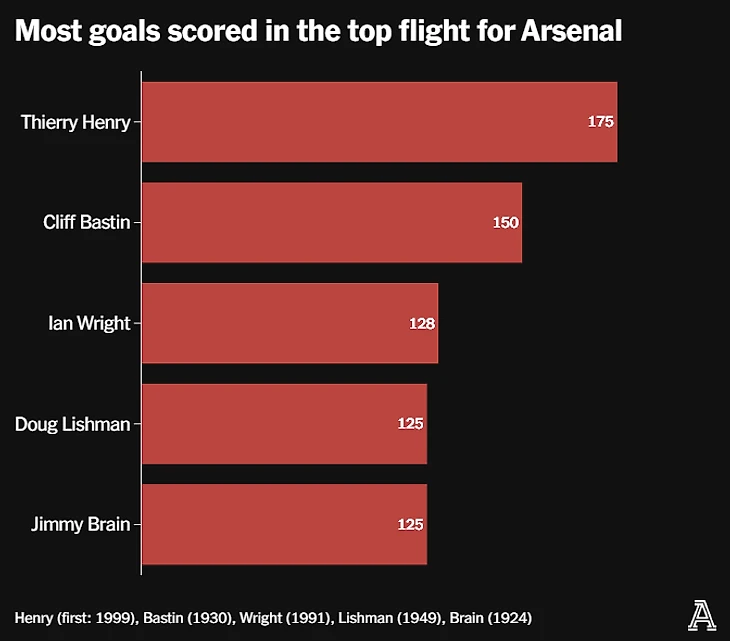Click the 128 value on Wright's bar

[422, 323]
